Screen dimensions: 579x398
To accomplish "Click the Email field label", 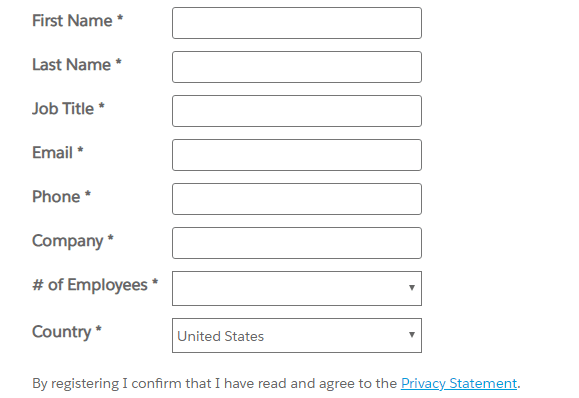I will click(x=58, y=152).
